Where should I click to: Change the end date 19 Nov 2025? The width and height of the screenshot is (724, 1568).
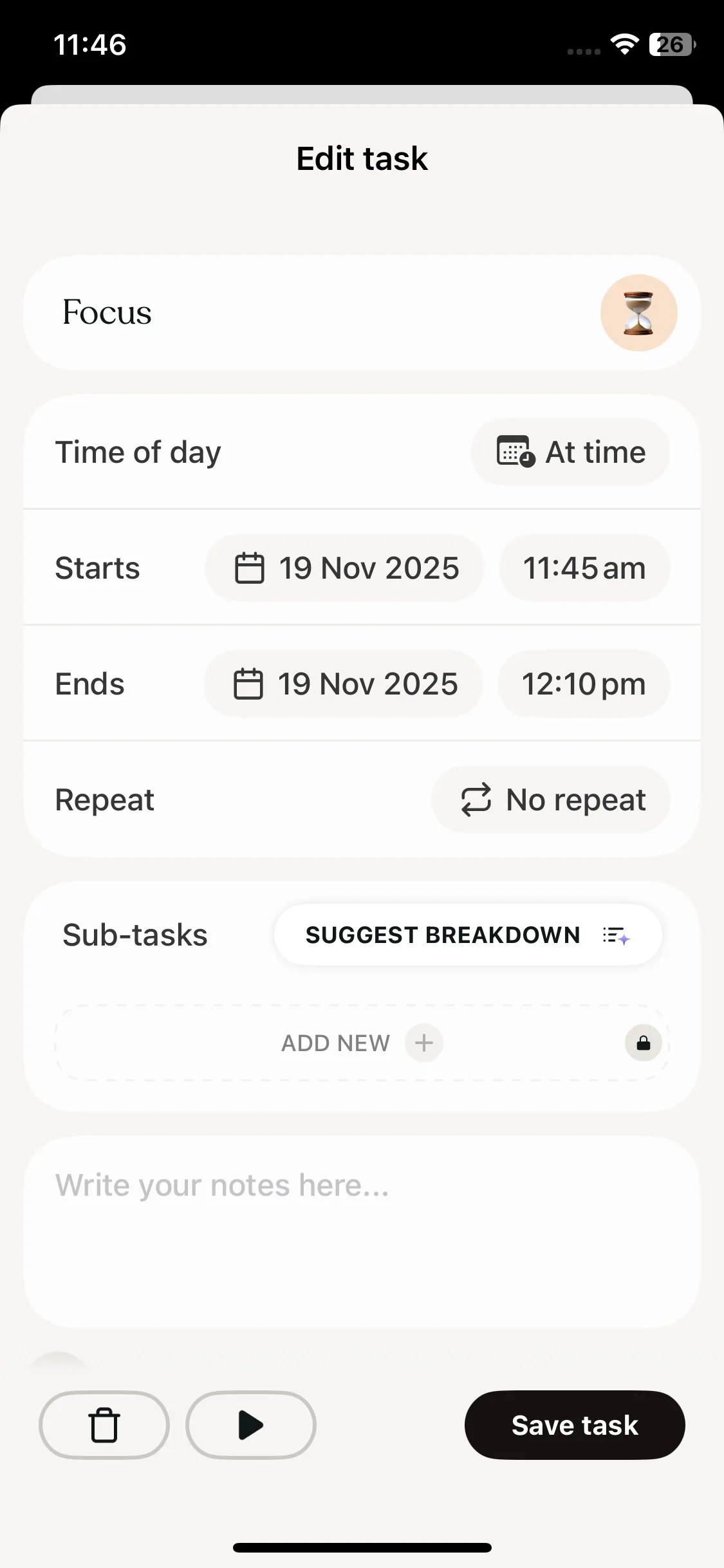(x=367, y=684)
